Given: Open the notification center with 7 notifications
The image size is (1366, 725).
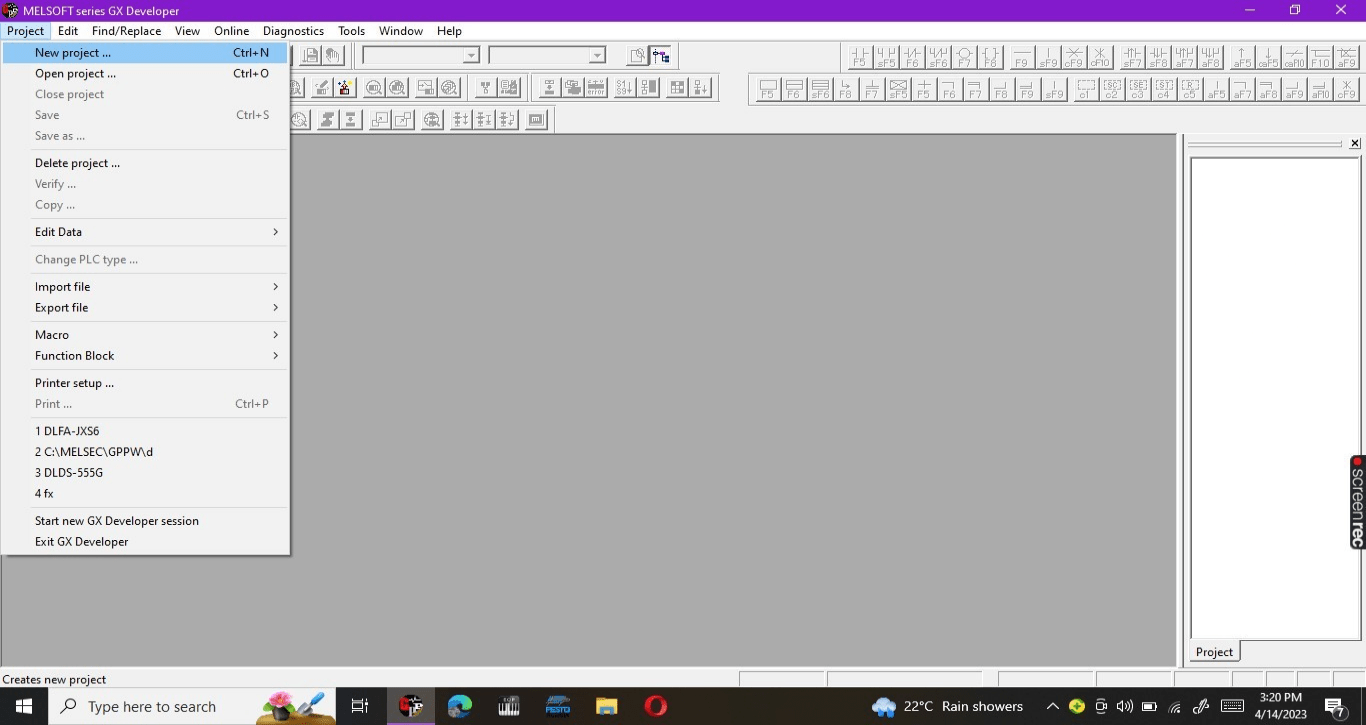Looking at the screenshot, I should 1335,708.
